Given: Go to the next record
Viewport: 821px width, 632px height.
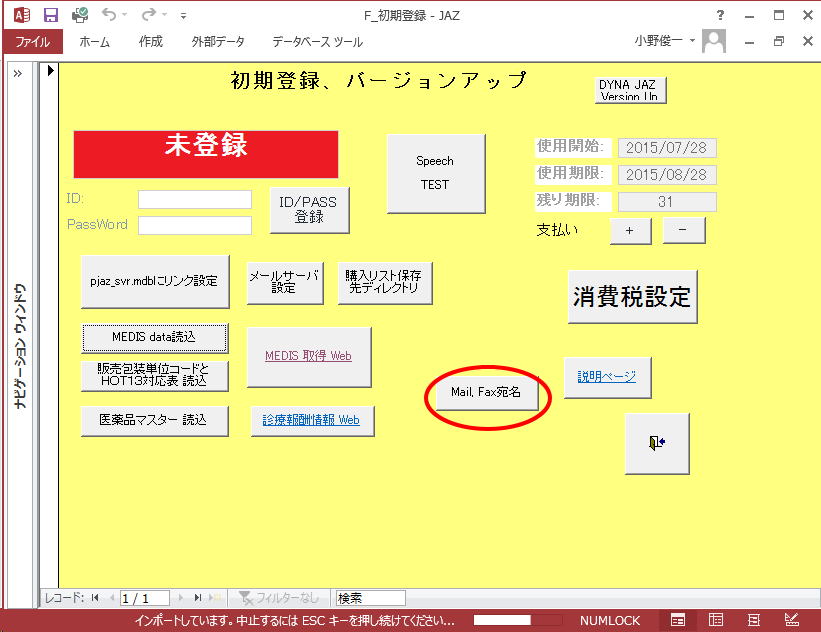Looking at the screenshot, I should click(181, 597).
